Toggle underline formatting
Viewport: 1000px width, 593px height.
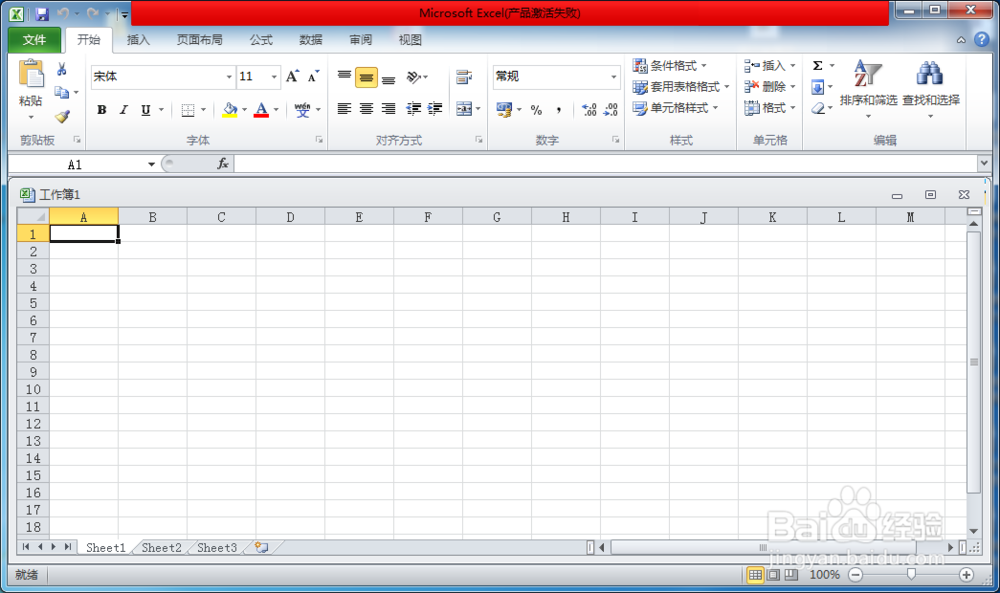coord(145,110)
